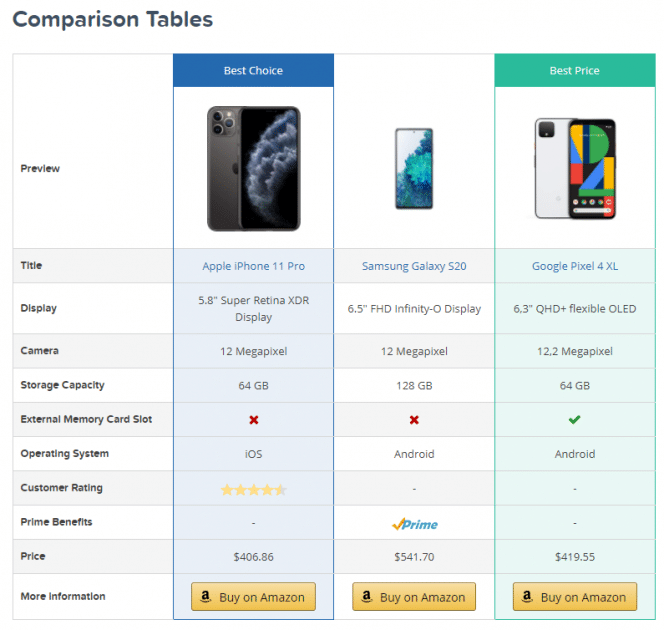Image resolution: width=664 pixels, height=630 pixels.
Task: Click Buy on Amazon for iPhone 11 Pro
Action: (x=253, y=597)
